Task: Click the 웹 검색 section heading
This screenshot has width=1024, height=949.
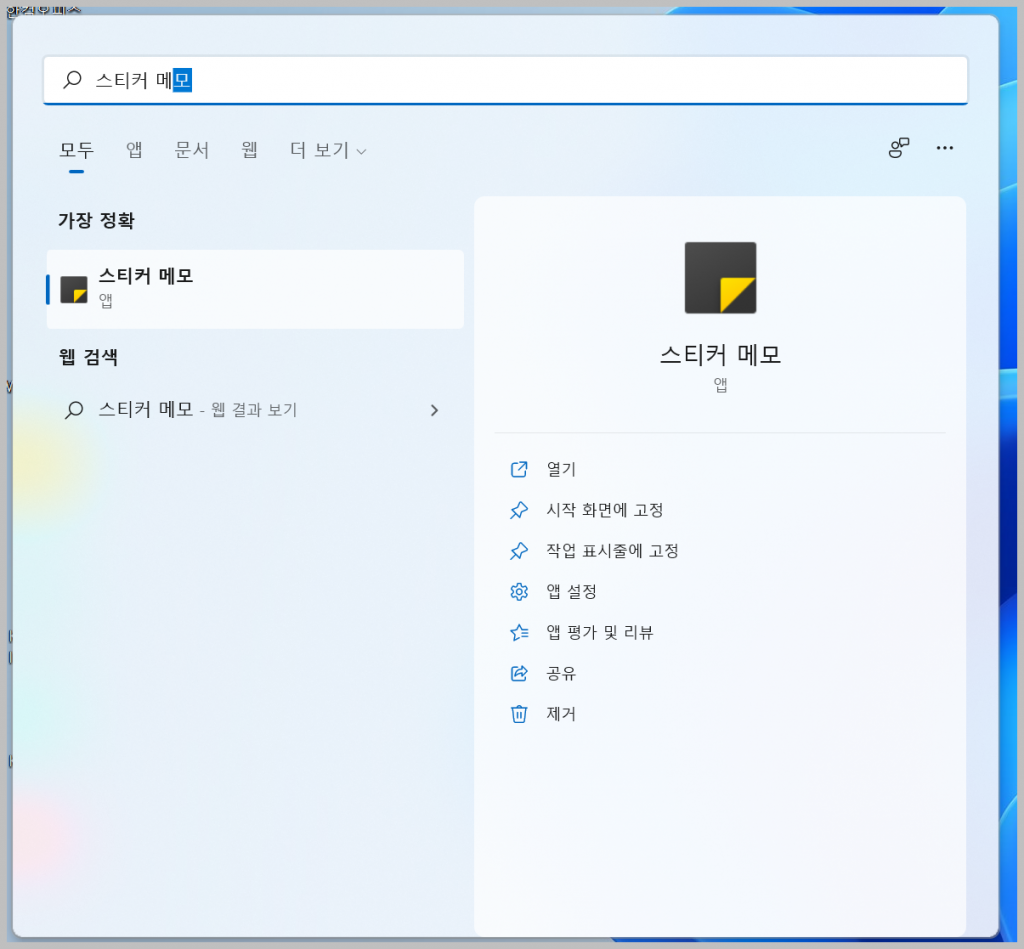Action: click(88, 357)
